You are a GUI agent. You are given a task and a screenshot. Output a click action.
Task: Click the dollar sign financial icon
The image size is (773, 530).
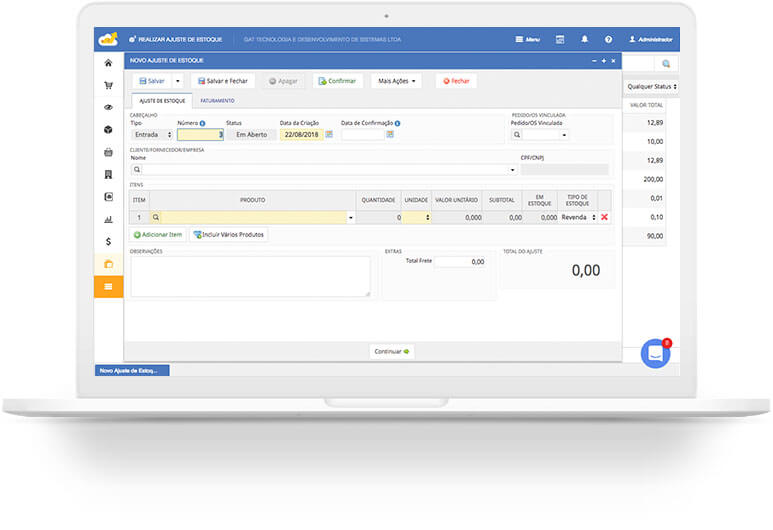click(x=108, y=241)
